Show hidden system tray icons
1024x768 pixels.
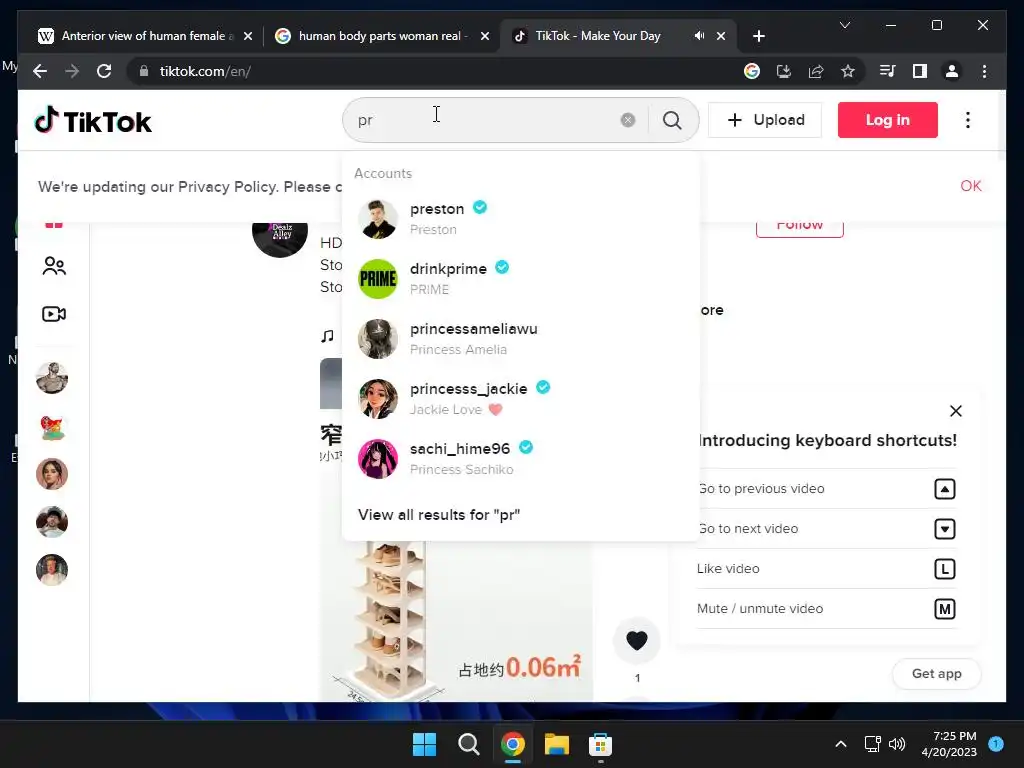tap(841, 744)
